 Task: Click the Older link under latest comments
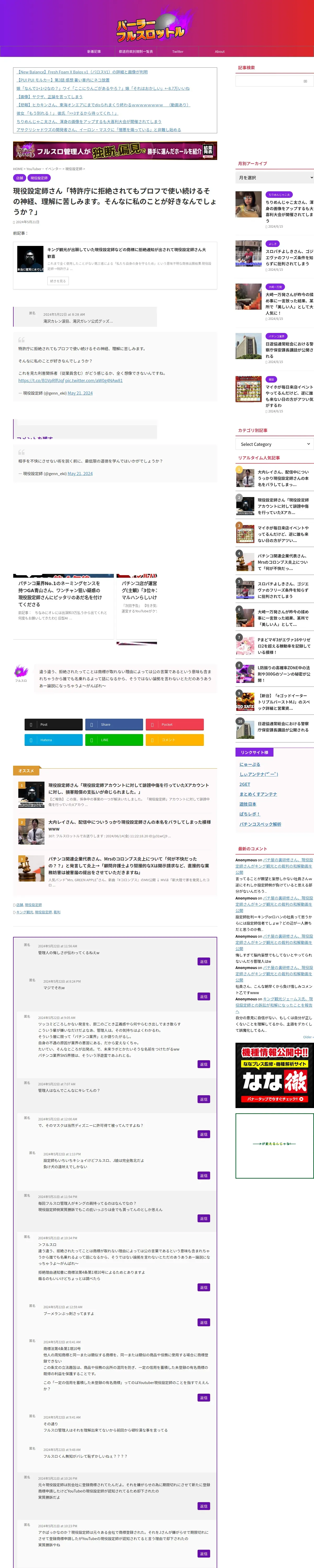308,1037
